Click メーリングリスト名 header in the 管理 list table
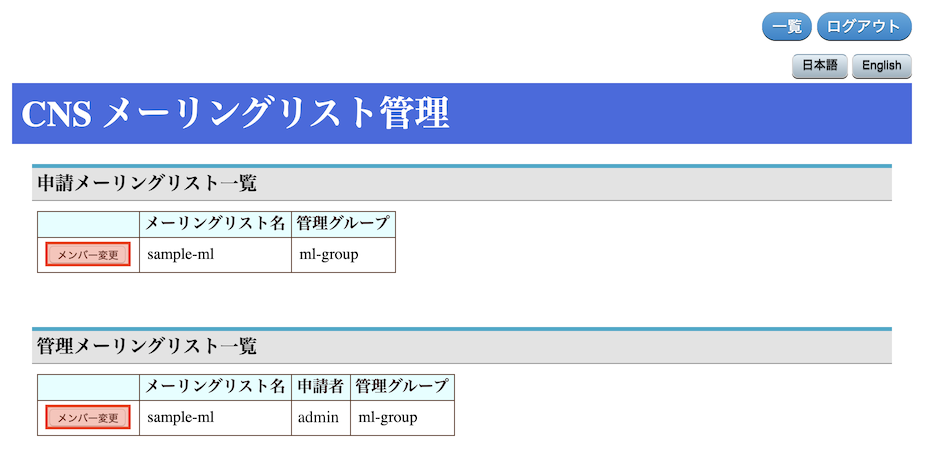 (x=216, y=386)
